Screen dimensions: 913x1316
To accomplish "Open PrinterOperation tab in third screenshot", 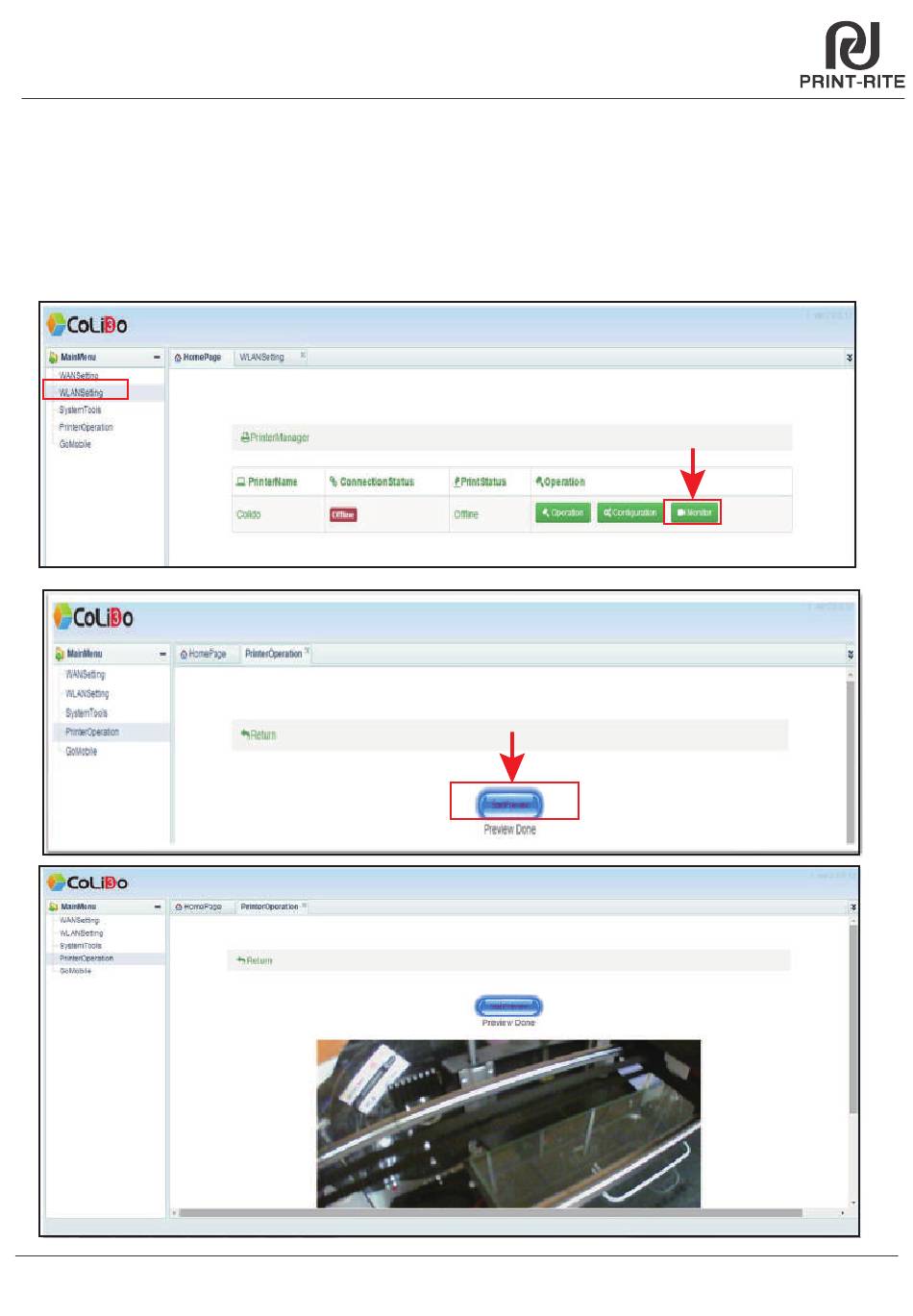I will pos(269,906).
